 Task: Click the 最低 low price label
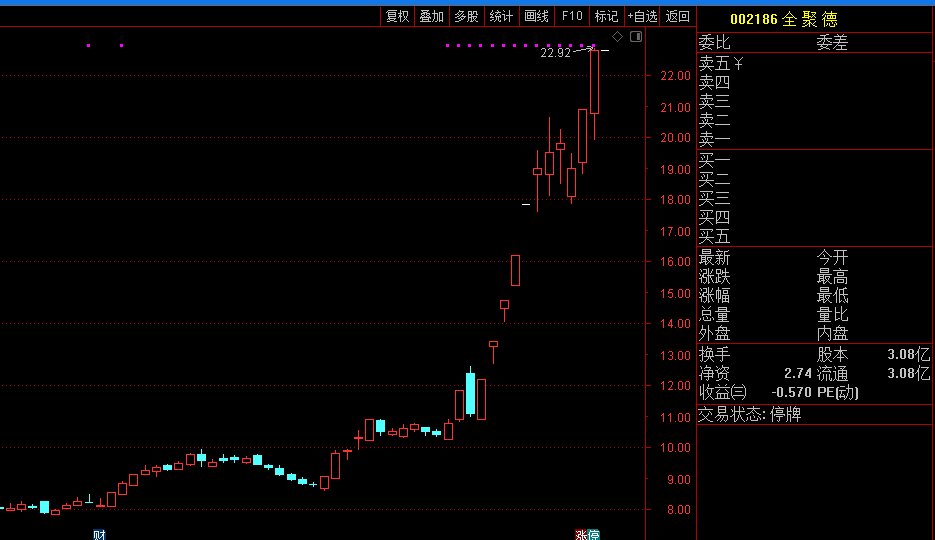click(832, 296)
